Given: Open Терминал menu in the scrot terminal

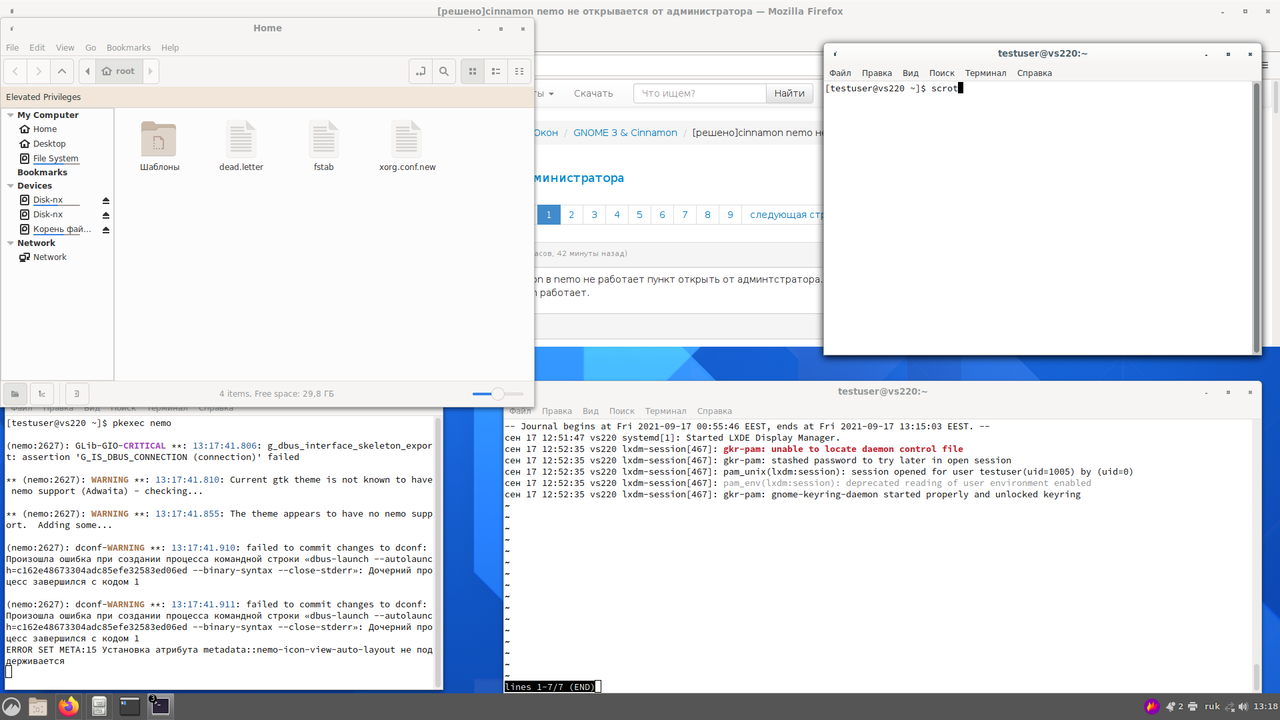Looking at the screenshot, I should click(986, 73).
